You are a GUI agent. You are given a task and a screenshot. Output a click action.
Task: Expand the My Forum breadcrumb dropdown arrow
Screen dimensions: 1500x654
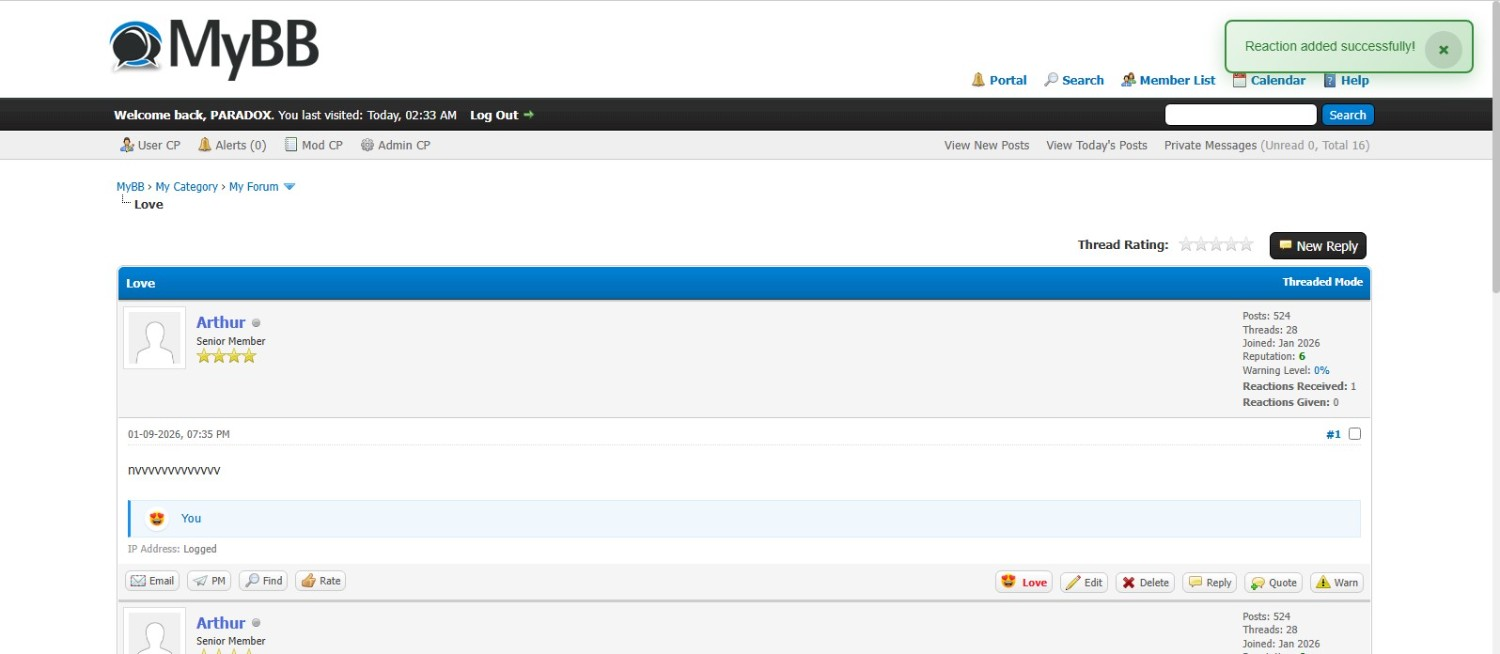(x=289, y=187)
